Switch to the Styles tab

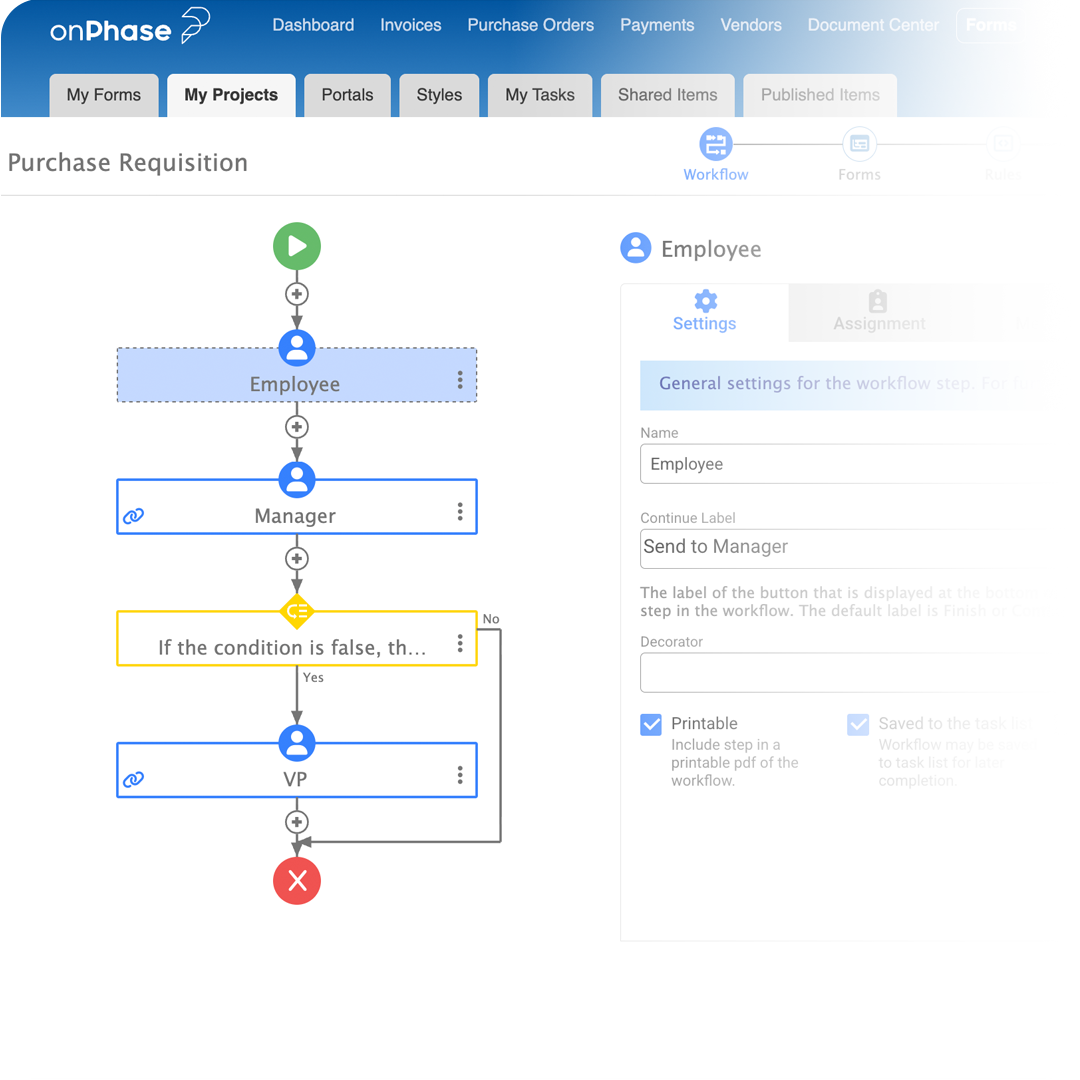(439, 95)
